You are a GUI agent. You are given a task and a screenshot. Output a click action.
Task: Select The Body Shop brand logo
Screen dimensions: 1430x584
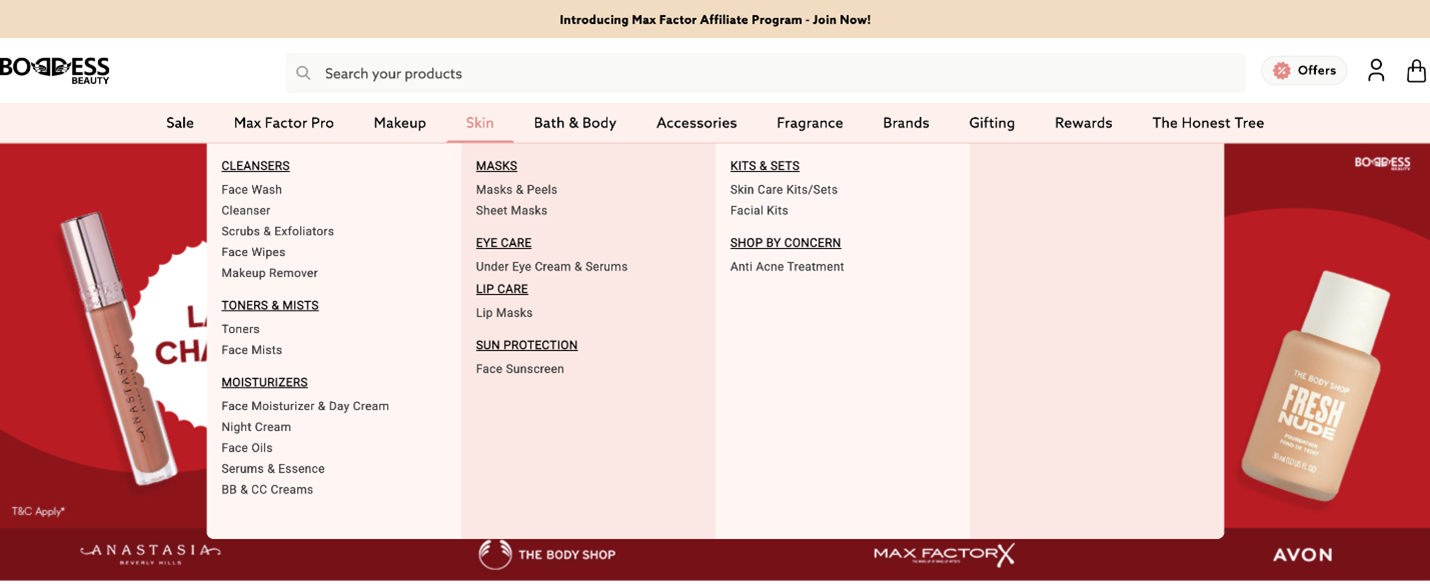click(546, 554)
